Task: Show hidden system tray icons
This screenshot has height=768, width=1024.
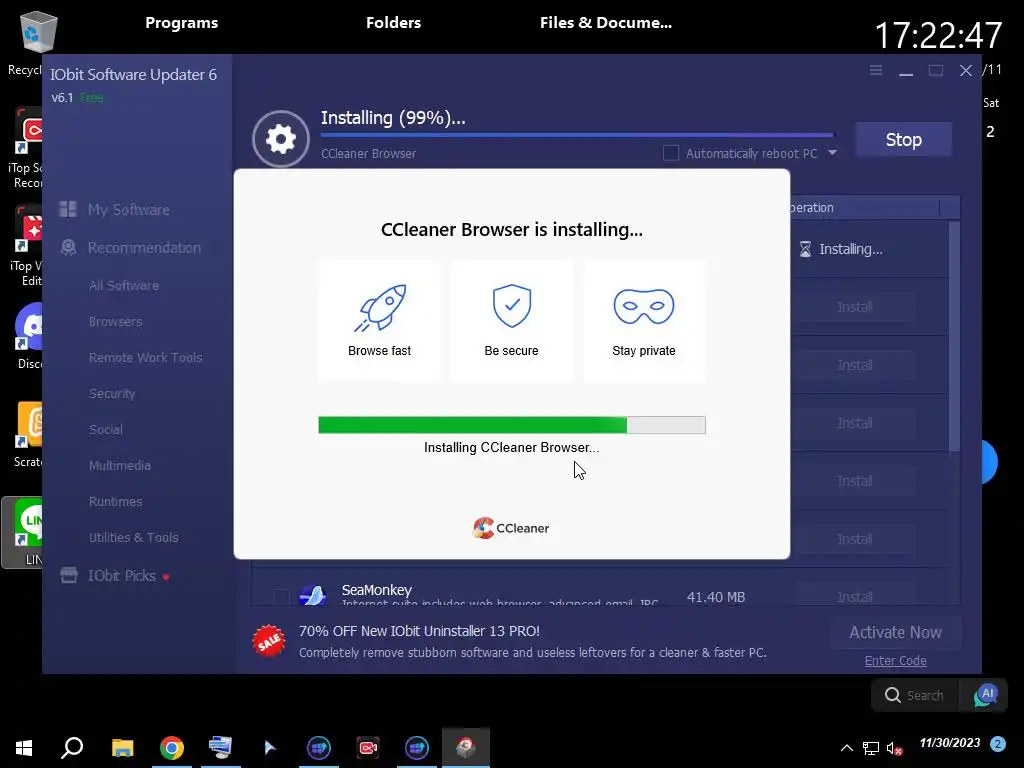Action: pyautogui.click(x=846, y=748)
